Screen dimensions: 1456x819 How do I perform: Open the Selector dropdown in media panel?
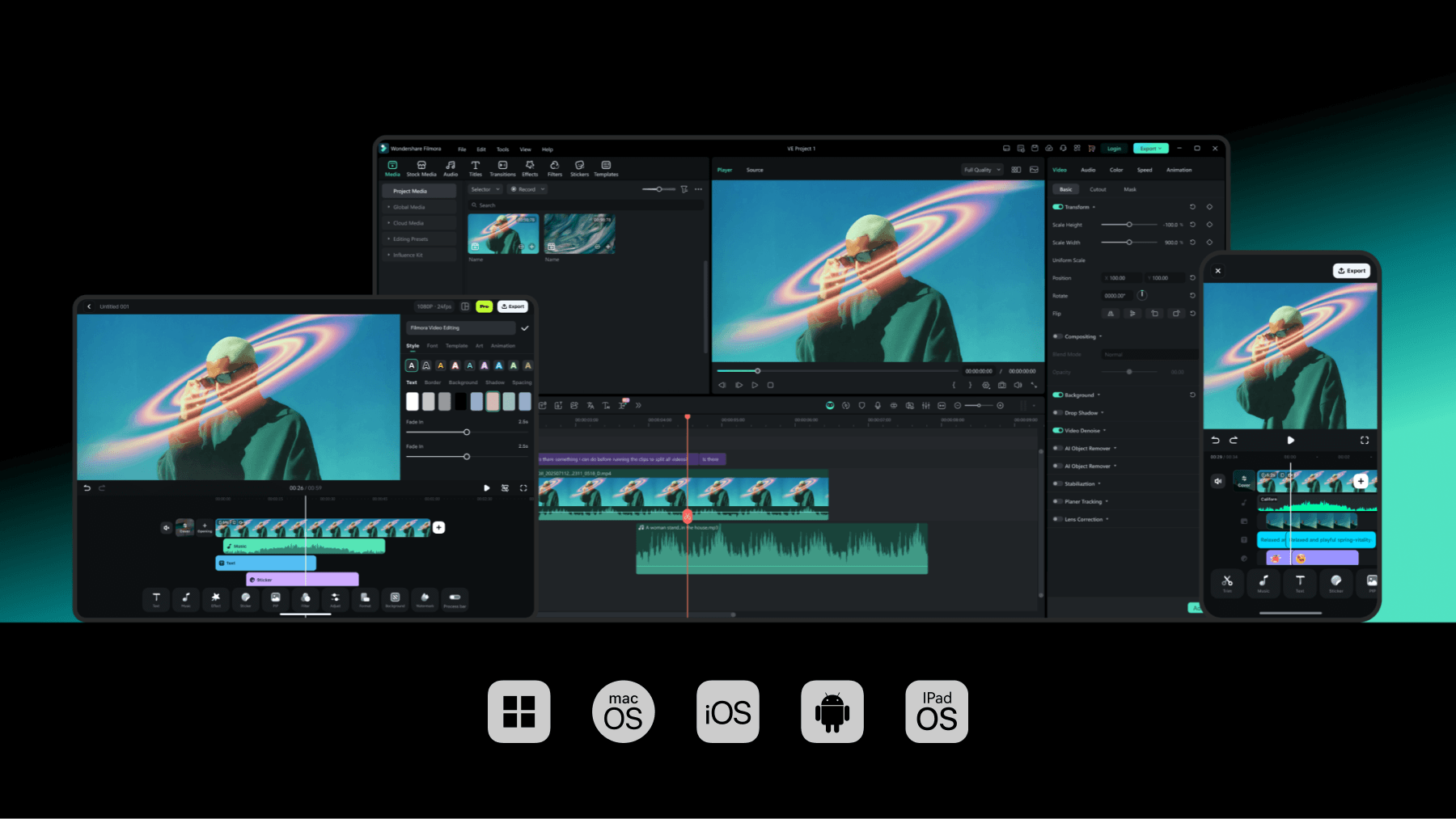click(x=485, y=189)
